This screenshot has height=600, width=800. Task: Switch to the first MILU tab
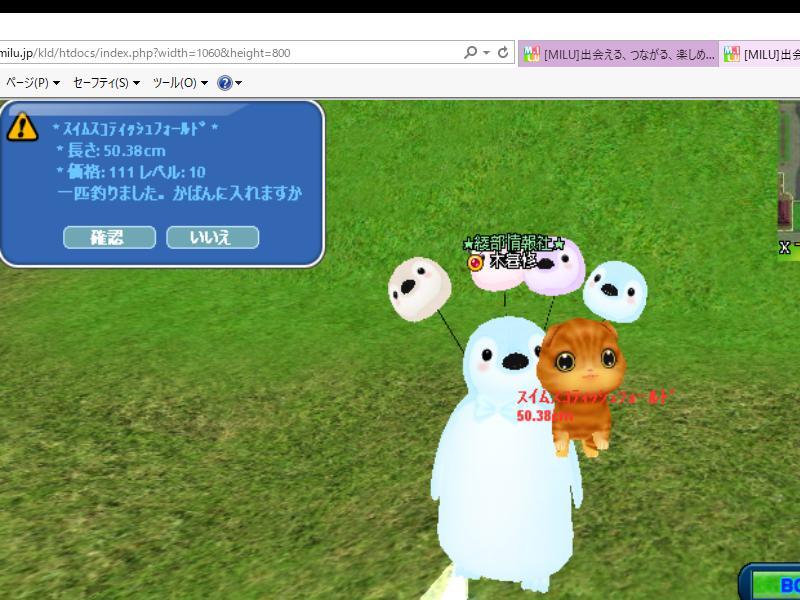coord(618,54)
